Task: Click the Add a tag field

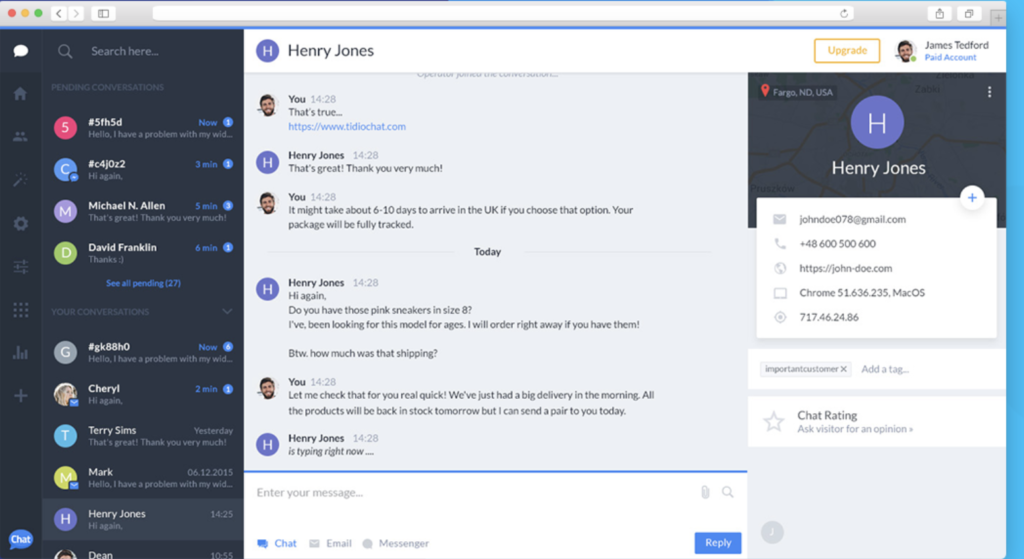Action: coord(885,369)
